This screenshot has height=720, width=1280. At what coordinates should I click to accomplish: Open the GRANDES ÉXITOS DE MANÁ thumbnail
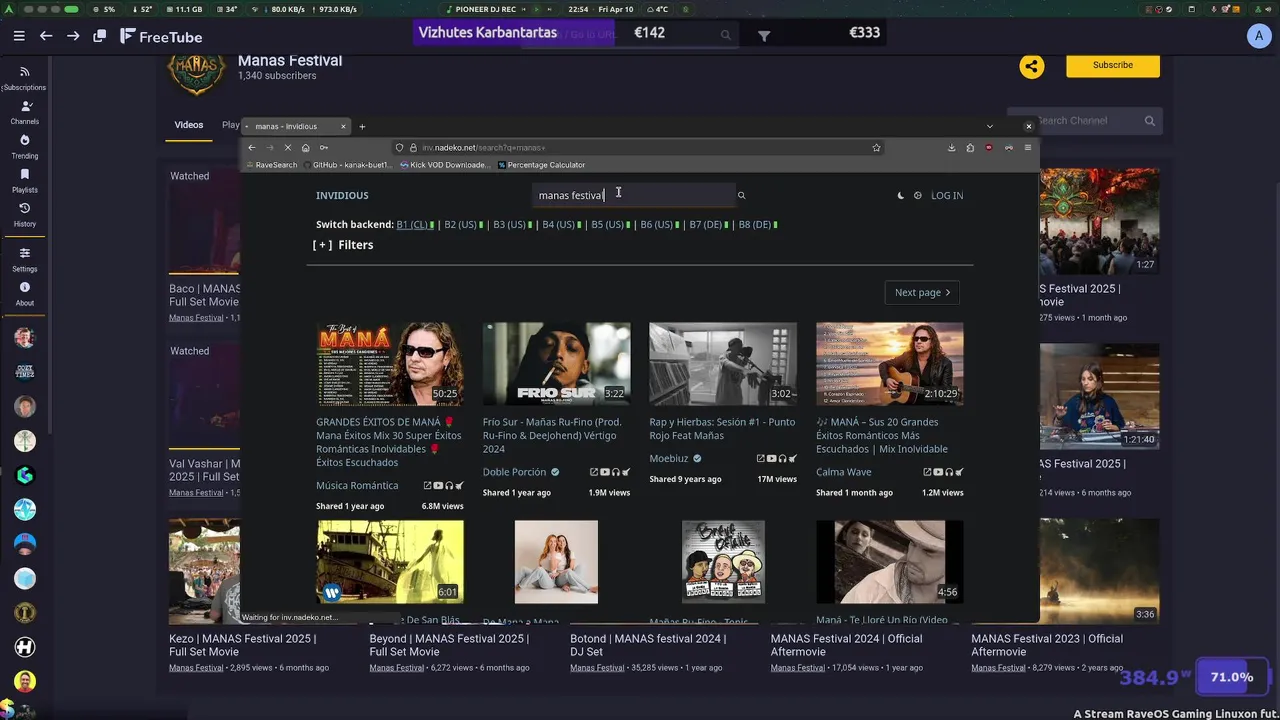[390, 363]
